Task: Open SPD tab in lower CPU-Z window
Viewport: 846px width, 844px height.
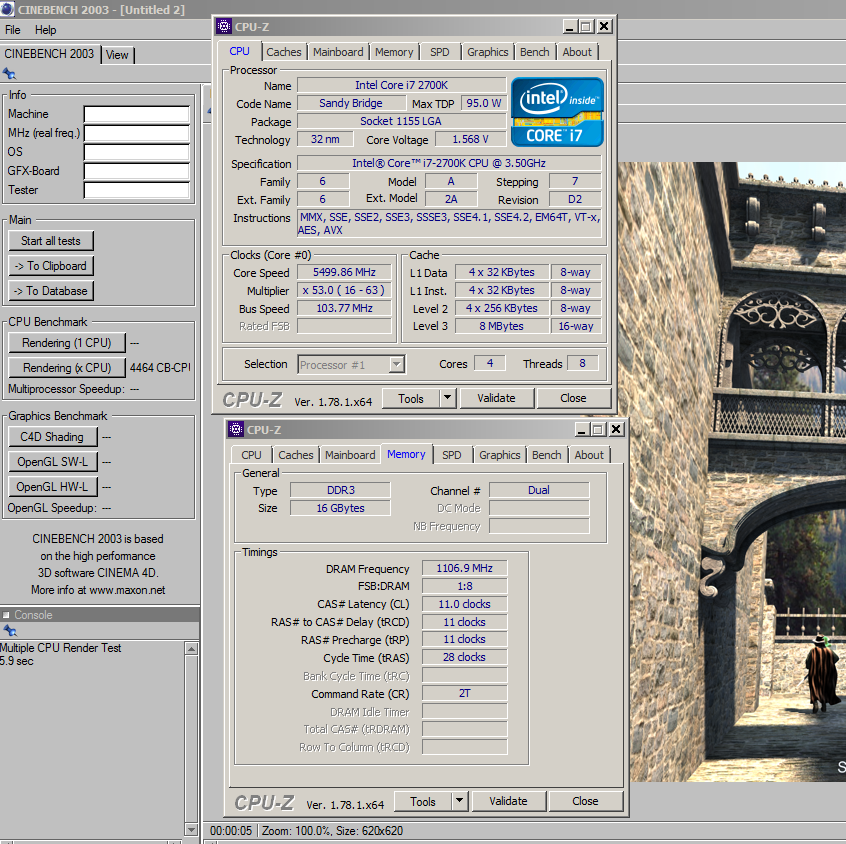Action: click(x=452, y=455)
